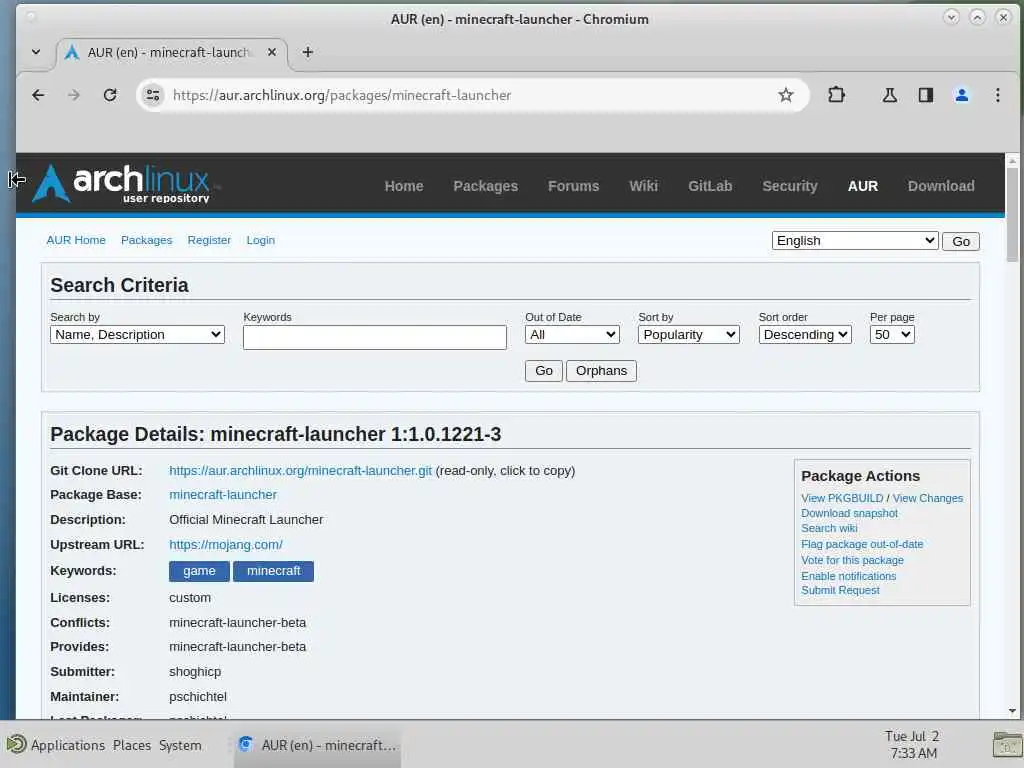Image resolution: width=1024 pixels, height=768 pixels.
Task: Click Enable notifications link
Action: (x=848, y=576)
